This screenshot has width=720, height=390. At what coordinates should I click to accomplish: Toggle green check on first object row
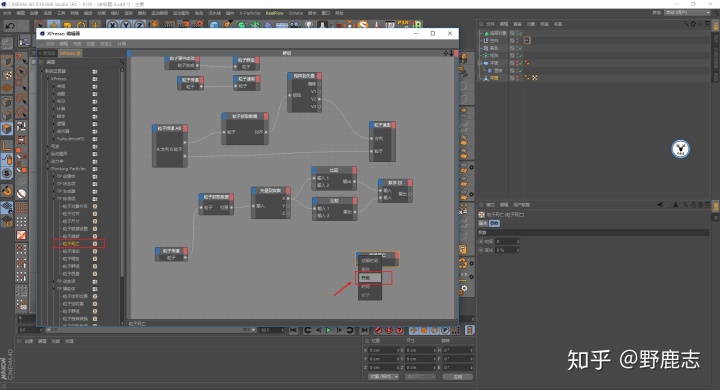click(x=520, y=33)
